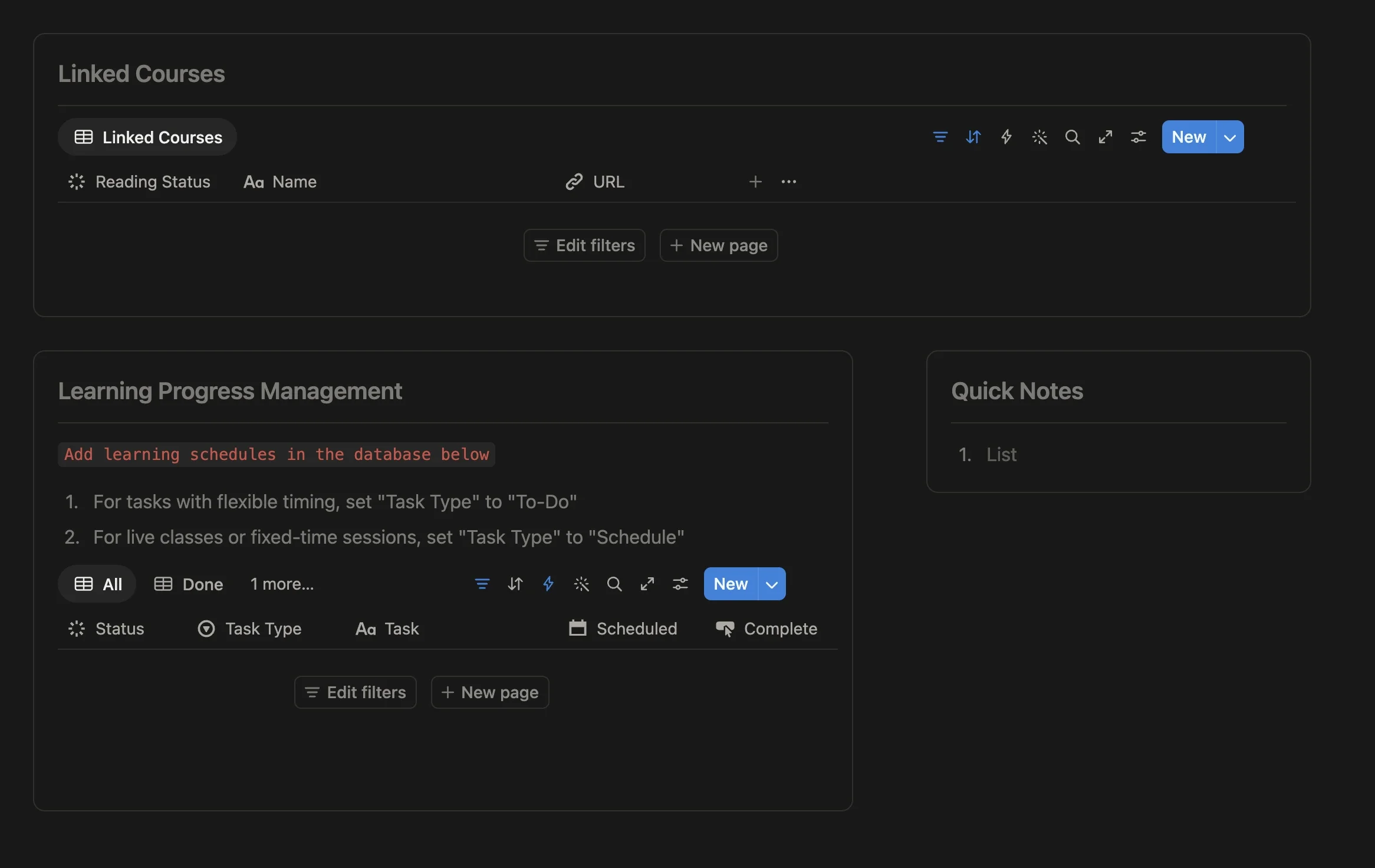Screen dimensions: 1375x868
Task: Open filter icon in Linked Courses toolbar
Action: pos(940,137)
